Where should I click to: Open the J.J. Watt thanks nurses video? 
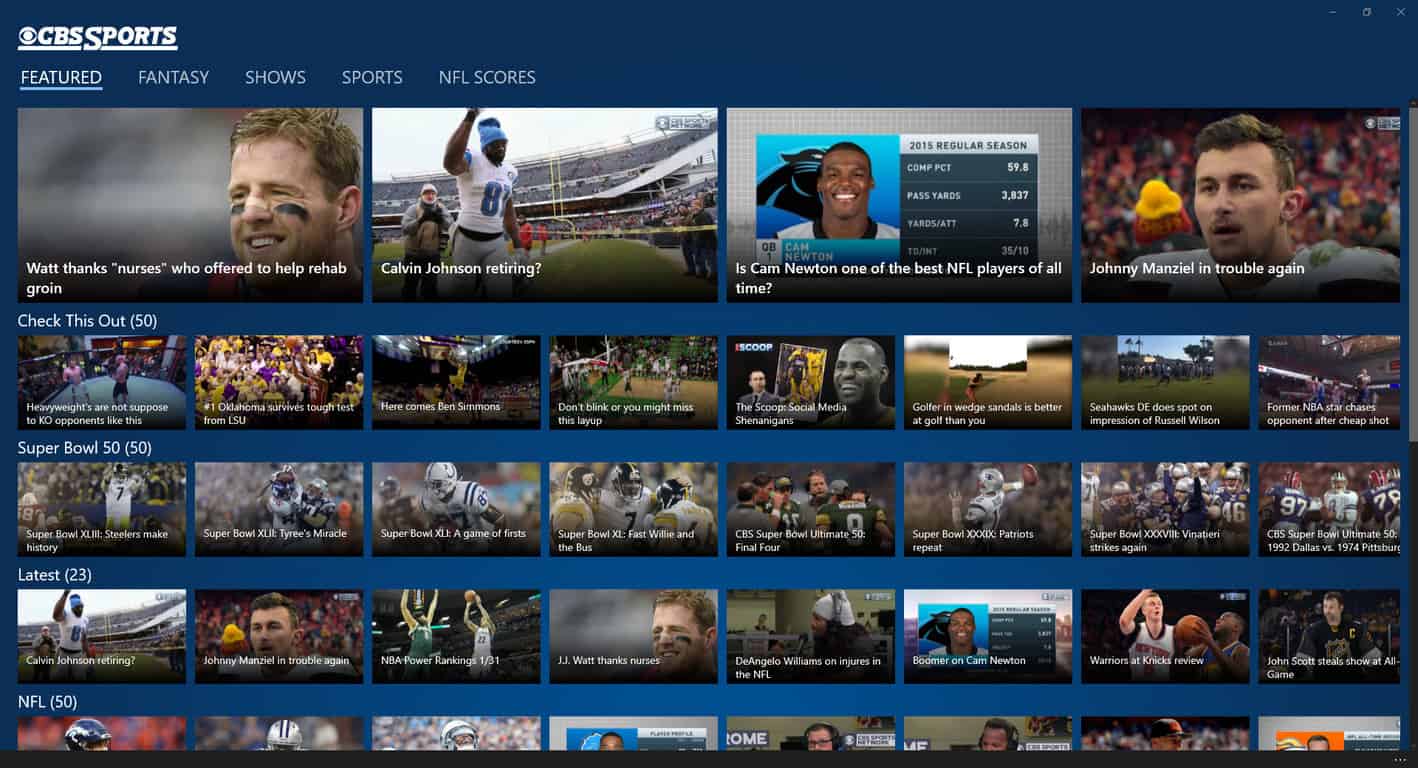pyautogui.click(x=633, y=636)
